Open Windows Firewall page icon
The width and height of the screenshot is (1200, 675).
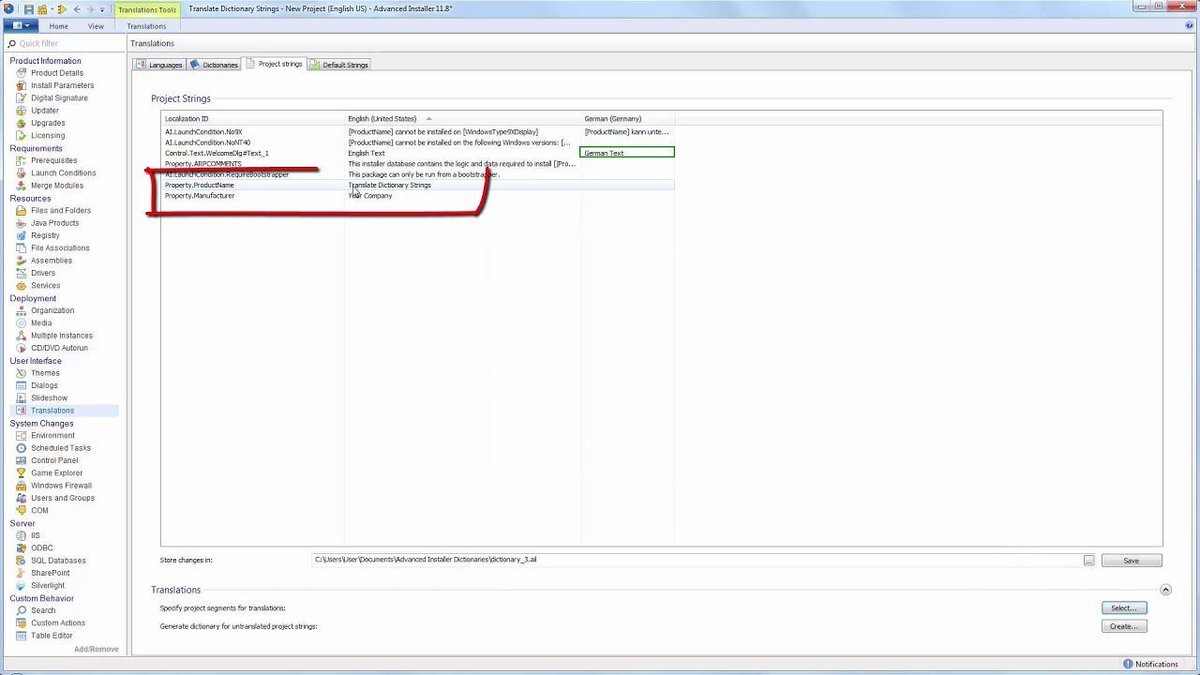(22, 486)
